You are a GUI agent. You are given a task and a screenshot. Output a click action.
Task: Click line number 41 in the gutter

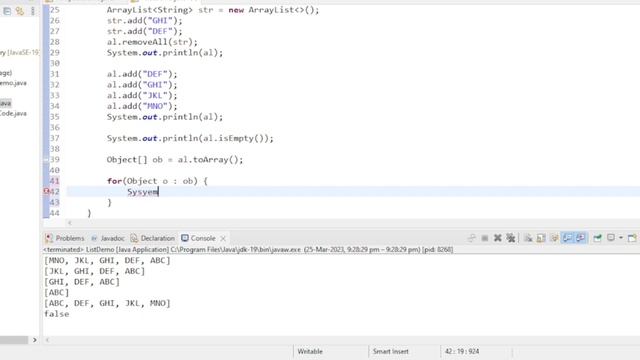pos(54,181)
